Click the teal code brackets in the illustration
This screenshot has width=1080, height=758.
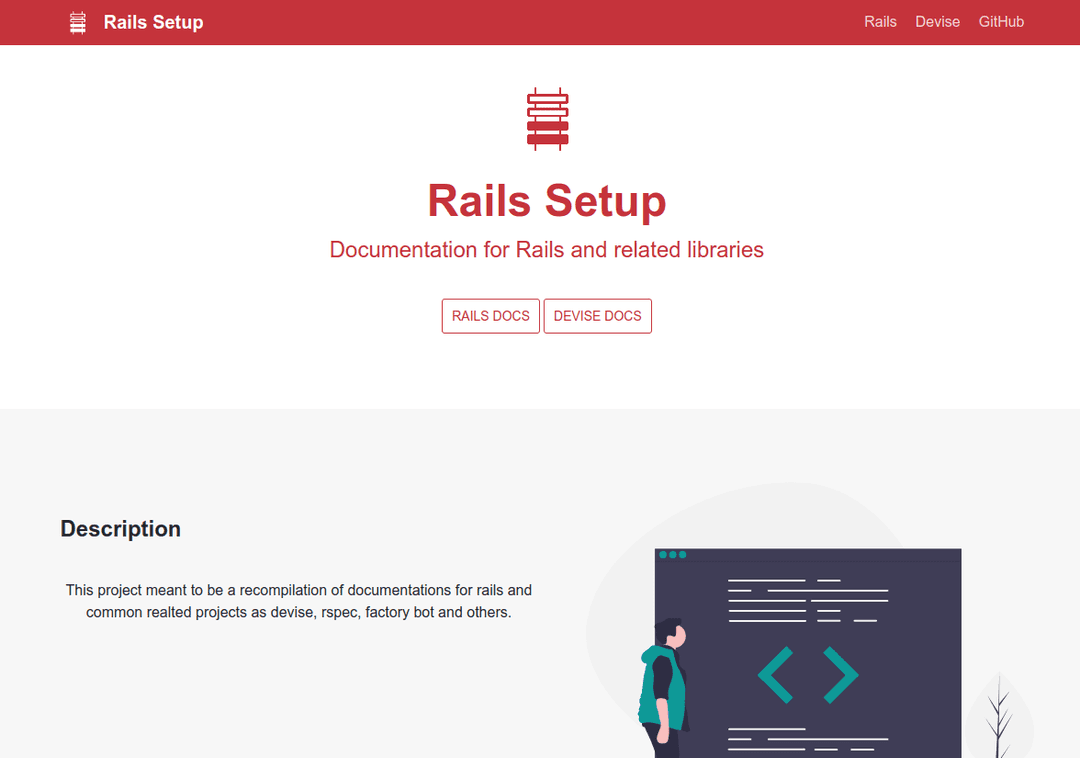tap(807, 675)
